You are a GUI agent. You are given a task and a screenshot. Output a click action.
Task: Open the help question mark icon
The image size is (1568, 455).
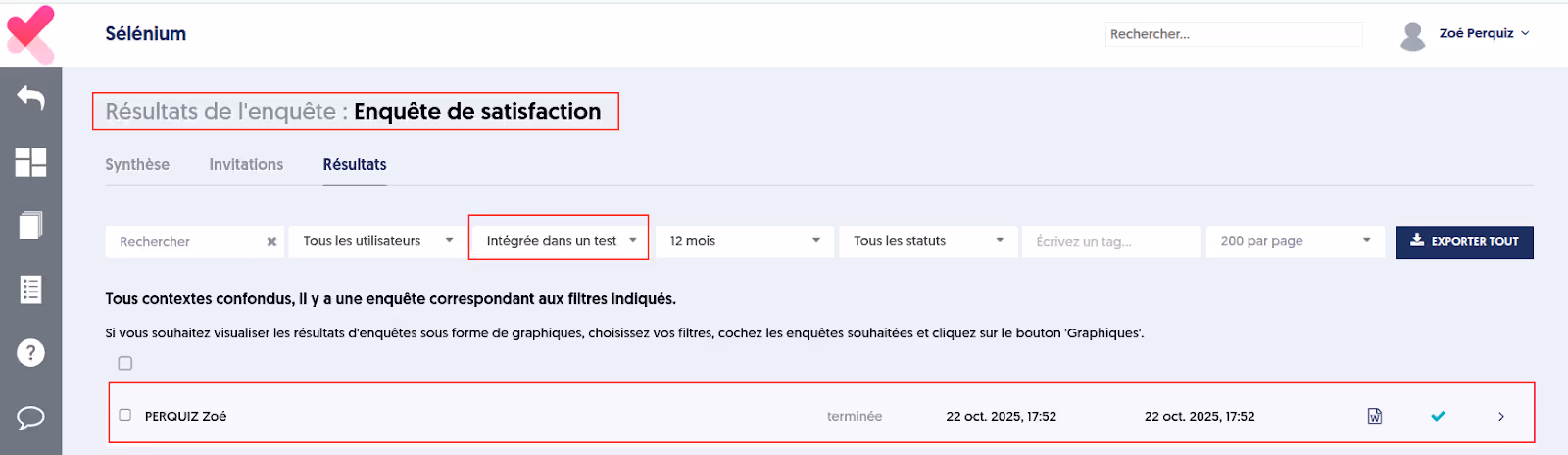click(30, 353)
